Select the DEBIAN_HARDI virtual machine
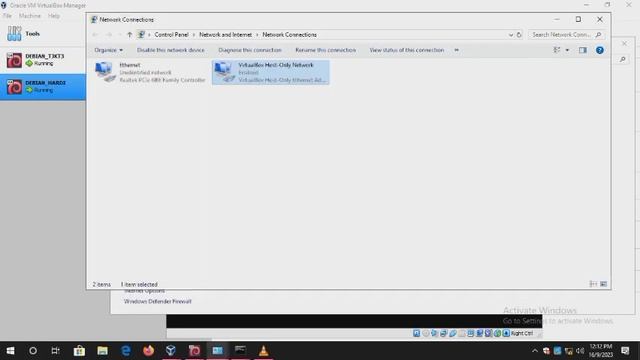The image size is (640, 360). point(43,87)
